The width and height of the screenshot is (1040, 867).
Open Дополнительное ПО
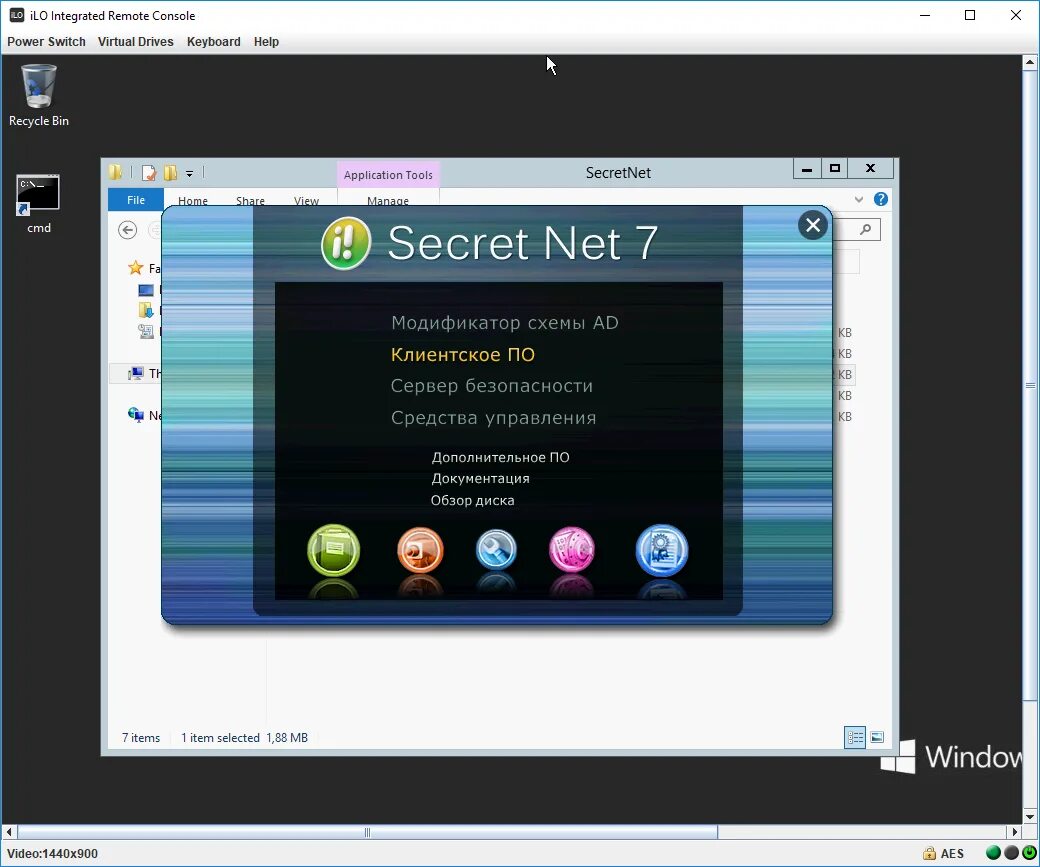click(501, 457)
